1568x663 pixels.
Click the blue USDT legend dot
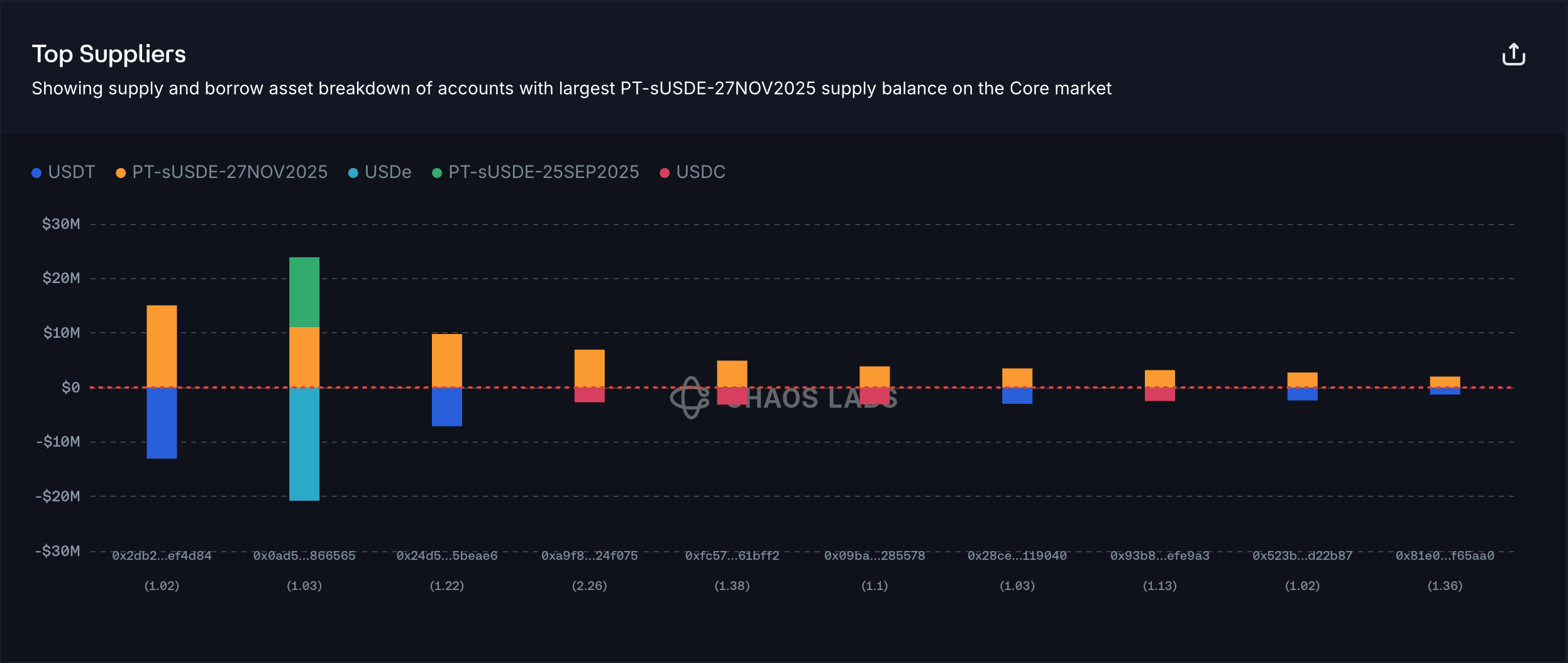tap(36, 173)
